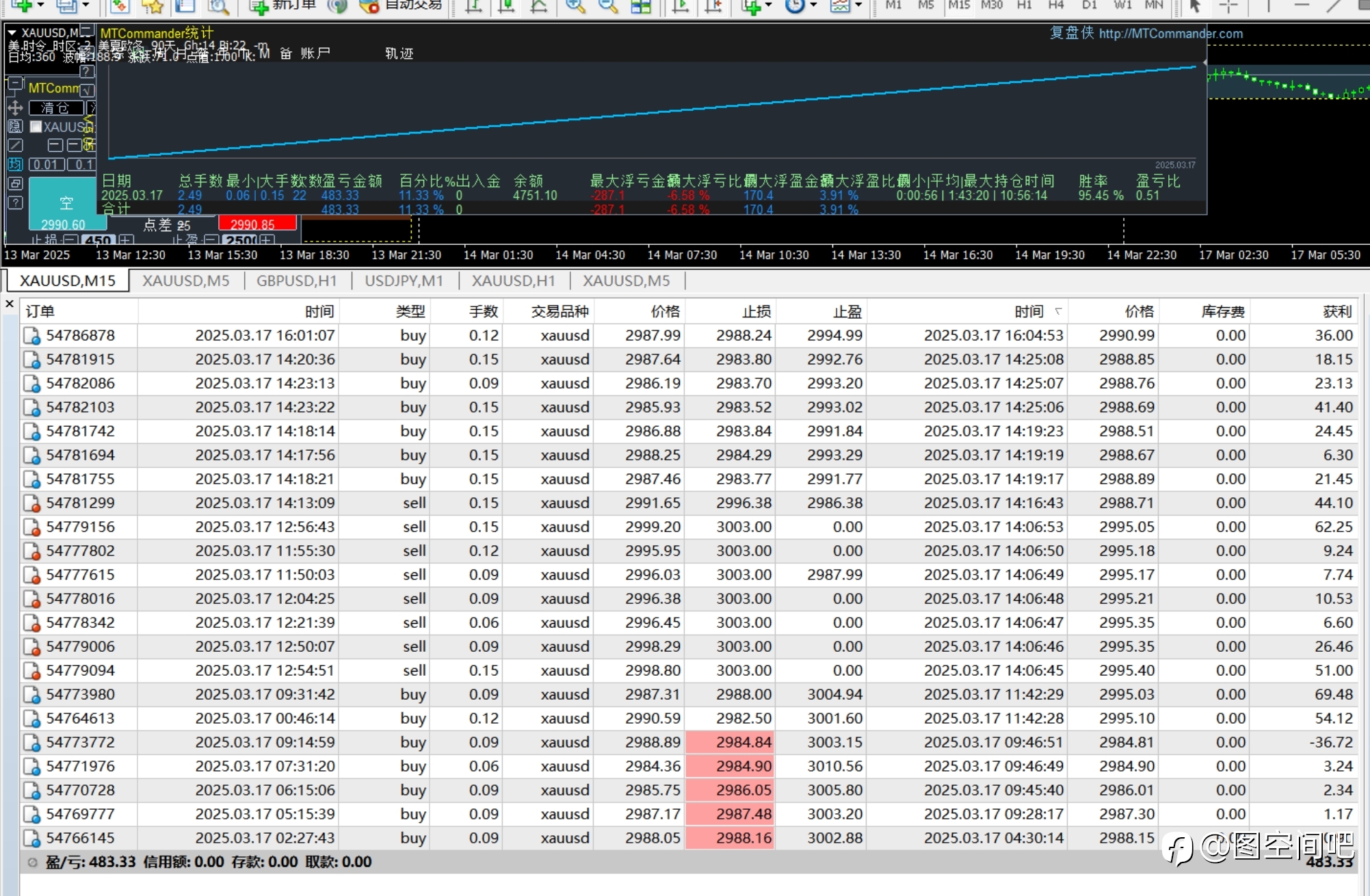Select the M1 timeframe button

(893, 5)
